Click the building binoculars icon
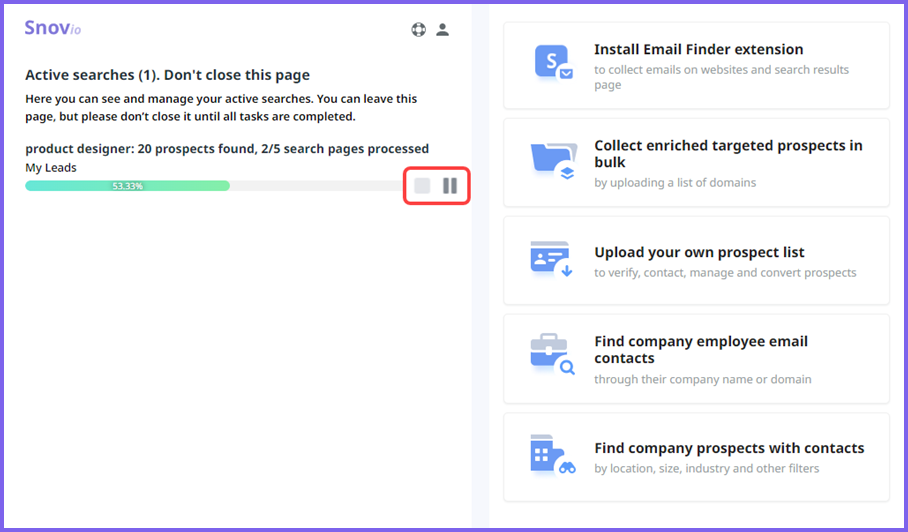 click(x=553, y=455)
